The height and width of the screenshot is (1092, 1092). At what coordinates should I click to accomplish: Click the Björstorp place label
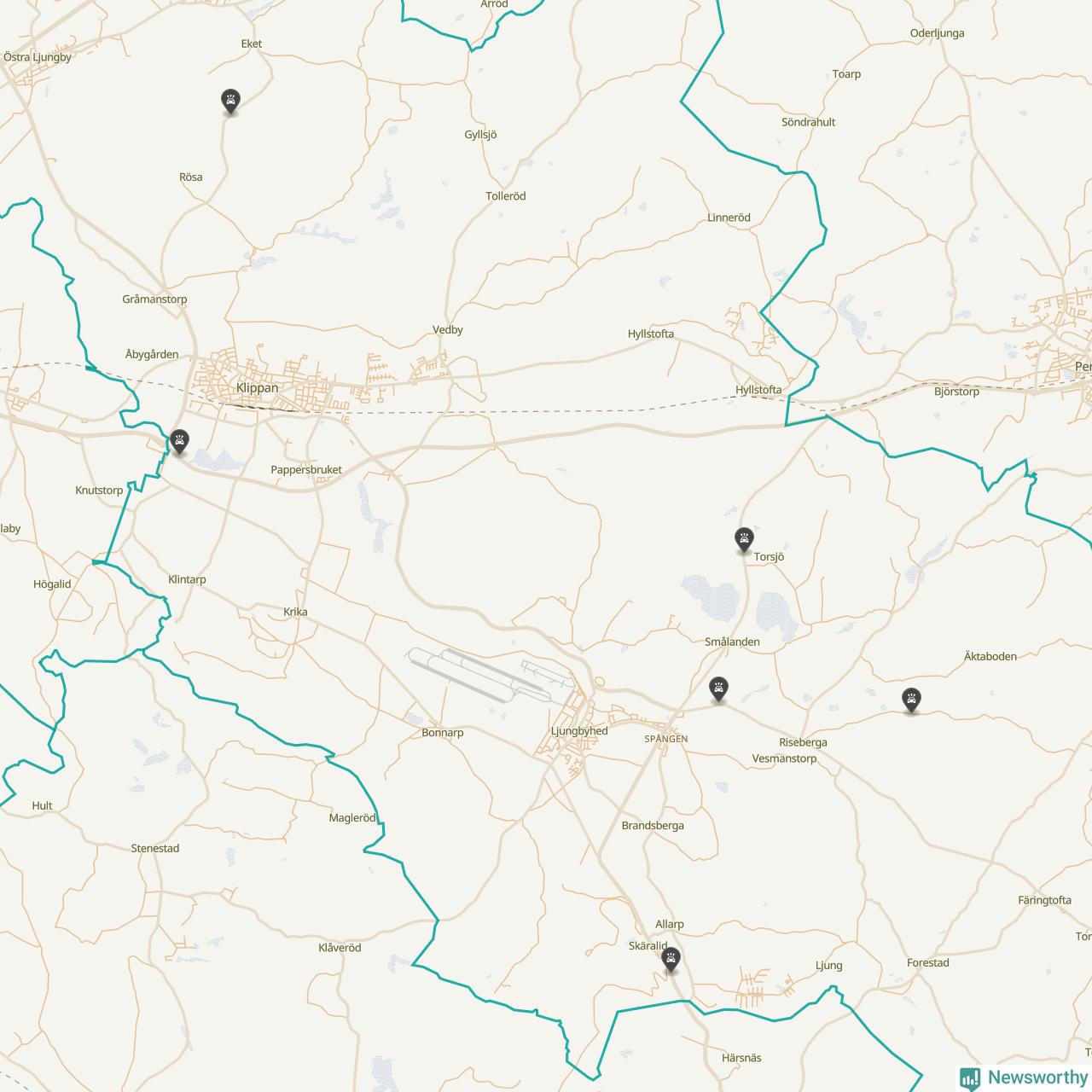tap(956, 392)
